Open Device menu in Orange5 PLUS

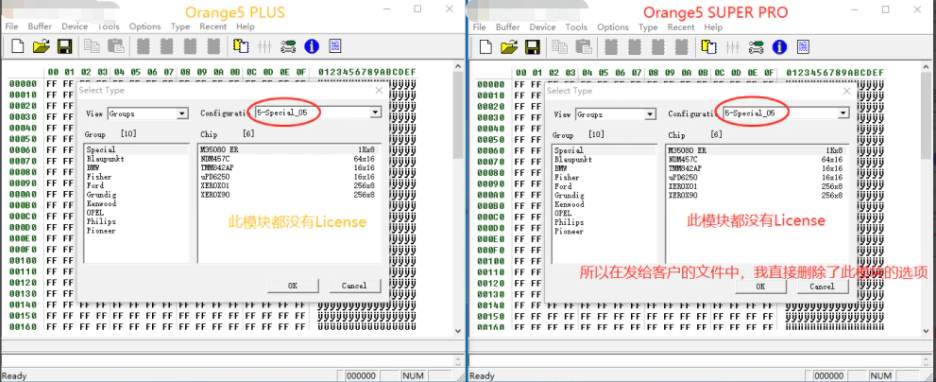(x=75, y=26)
